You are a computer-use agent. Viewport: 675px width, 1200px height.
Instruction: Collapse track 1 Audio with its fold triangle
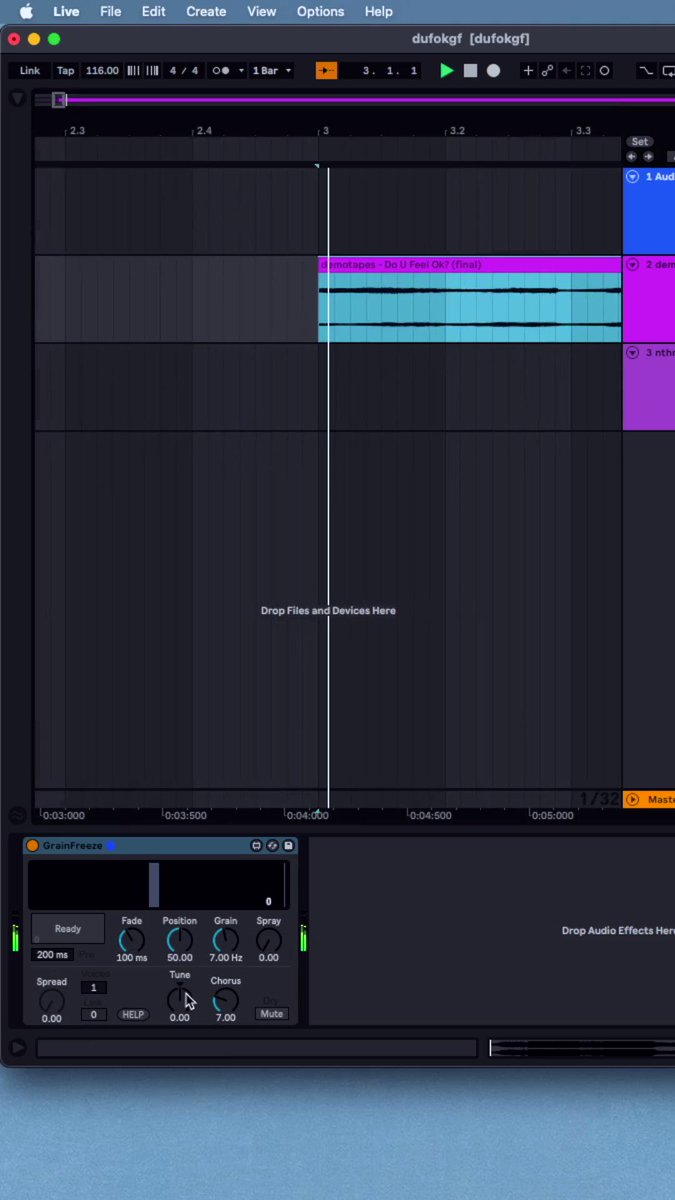(632, 176)
